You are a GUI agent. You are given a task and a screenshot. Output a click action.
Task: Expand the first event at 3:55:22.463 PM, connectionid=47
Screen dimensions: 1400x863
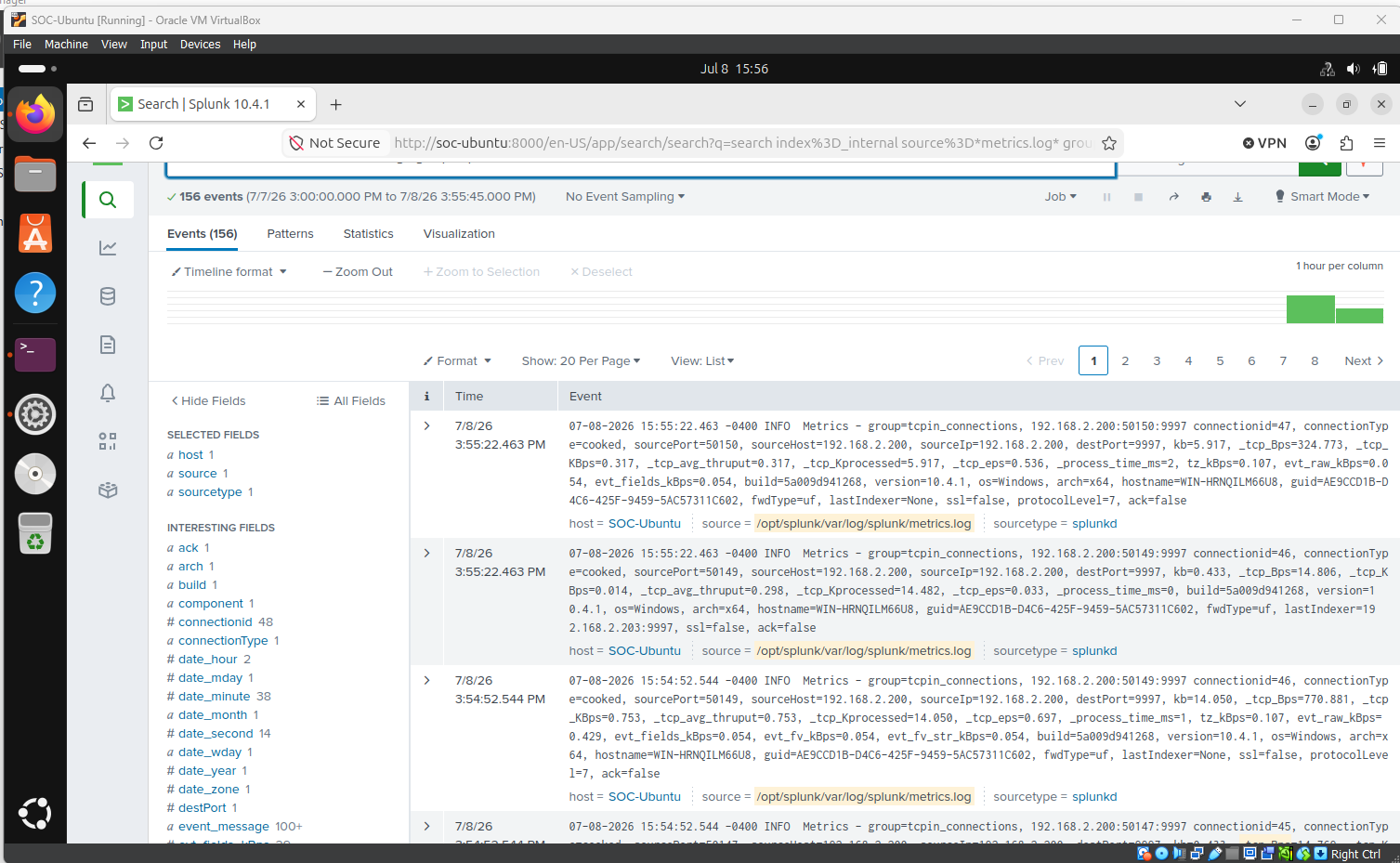pyautogui.click(x=427, y=425)
